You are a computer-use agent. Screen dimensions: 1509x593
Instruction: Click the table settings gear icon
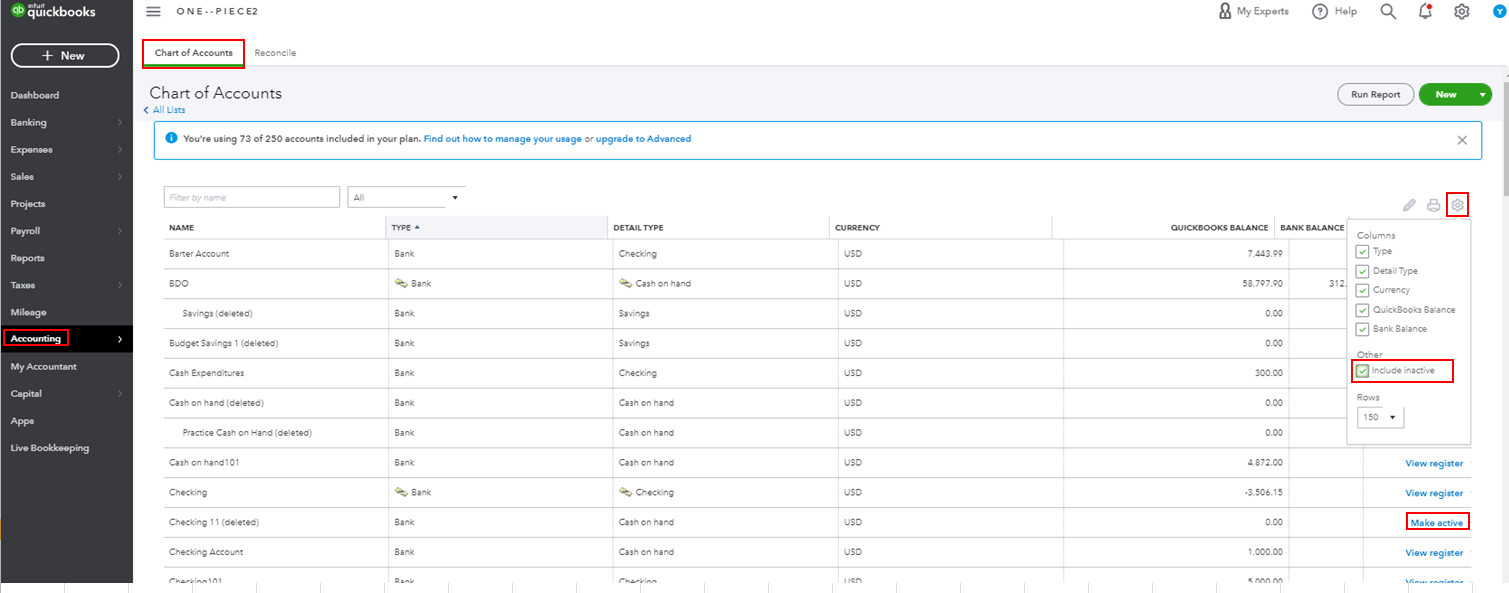pos(1458,205)
